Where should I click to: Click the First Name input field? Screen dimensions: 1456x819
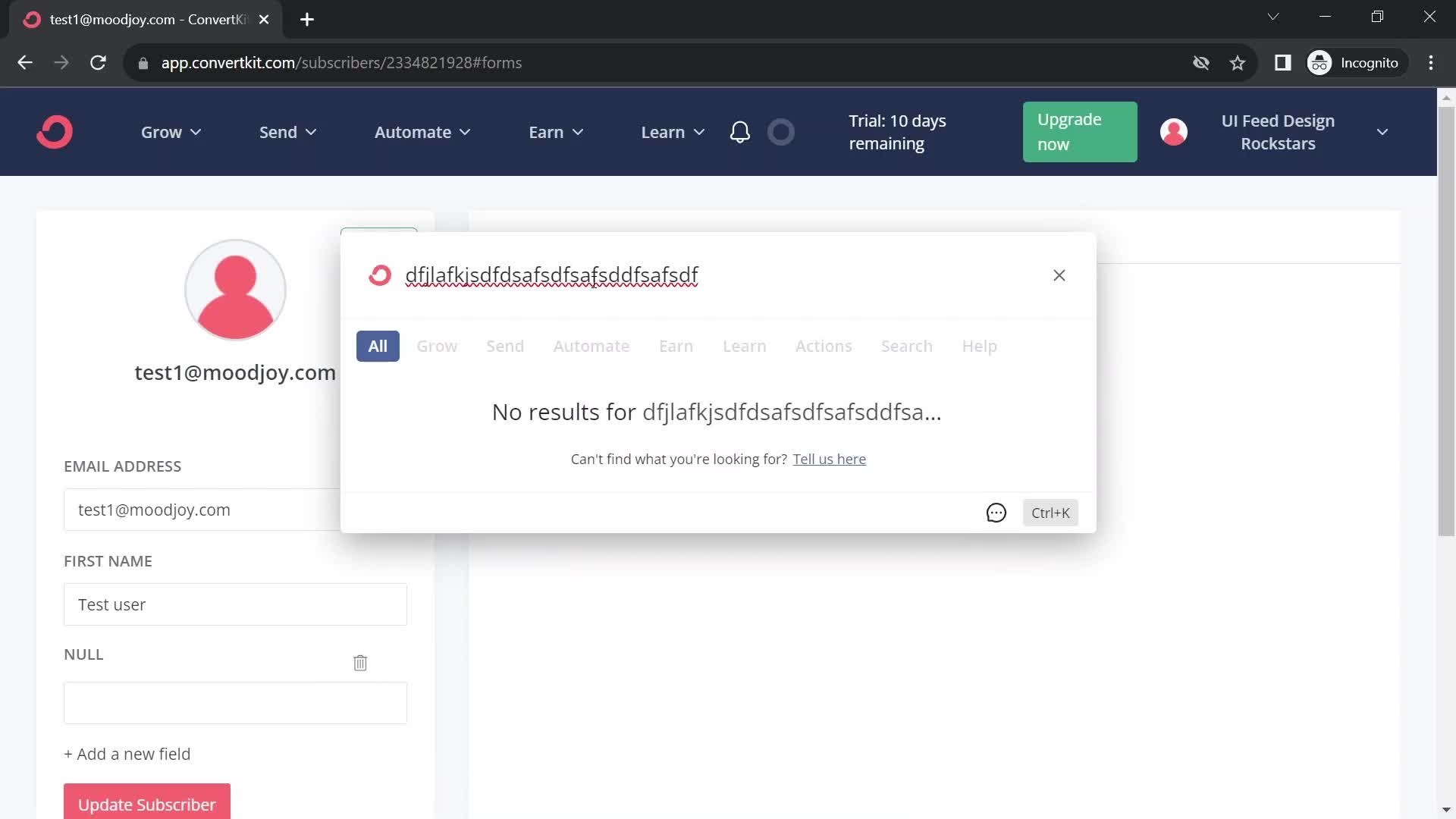coord(235,604)
